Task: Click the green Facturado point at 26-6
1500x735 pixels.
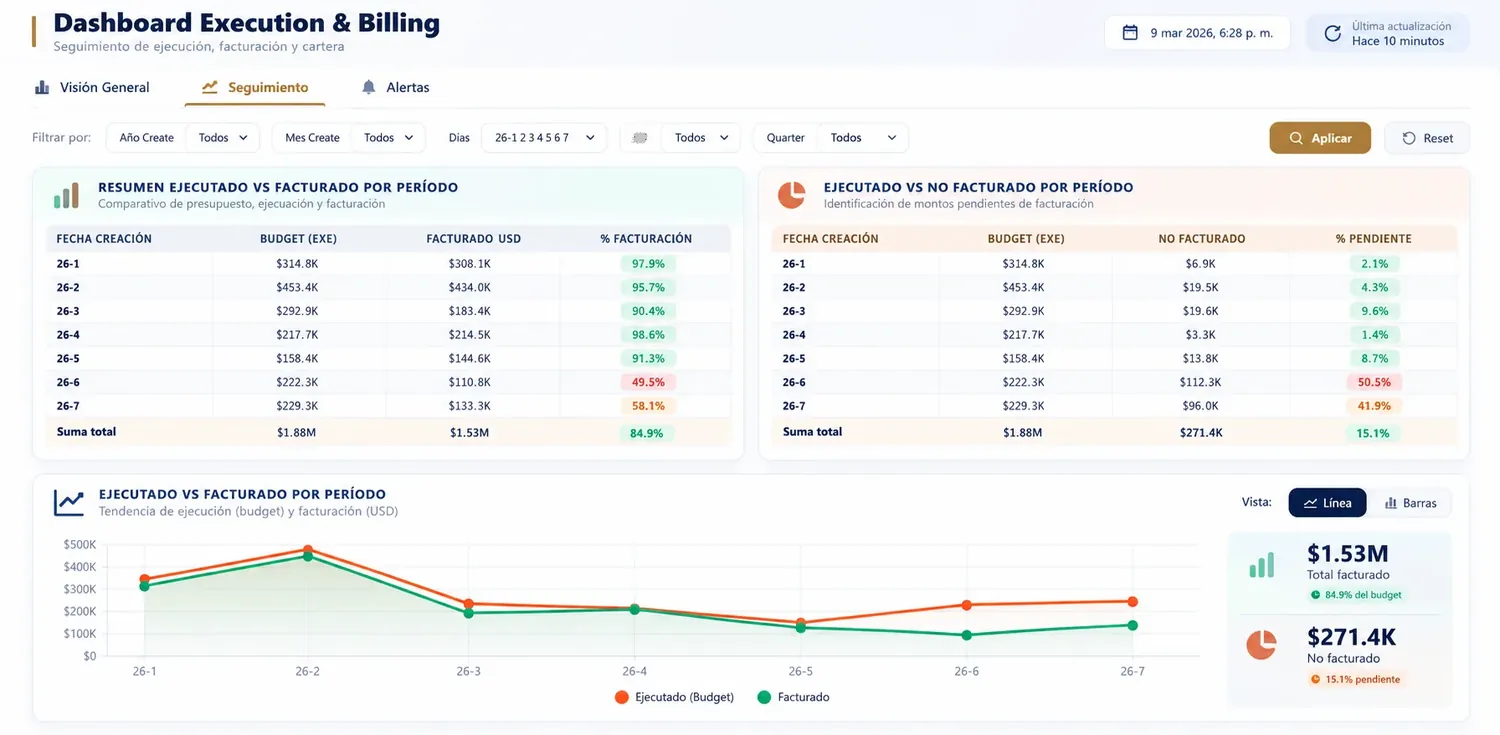Action: [967, 635]
